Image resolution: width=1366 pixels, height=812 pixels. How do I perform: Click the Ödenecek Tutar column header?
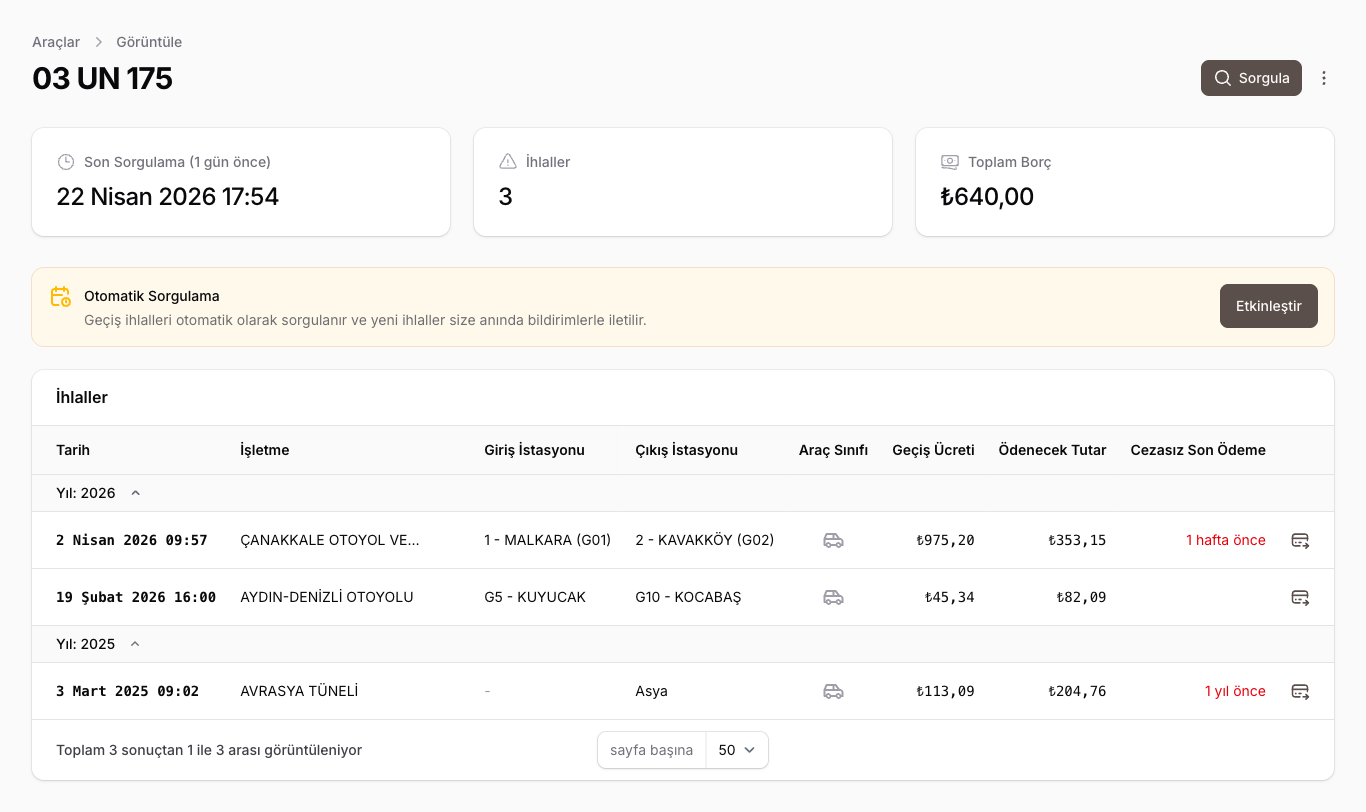coord(1052,450)
